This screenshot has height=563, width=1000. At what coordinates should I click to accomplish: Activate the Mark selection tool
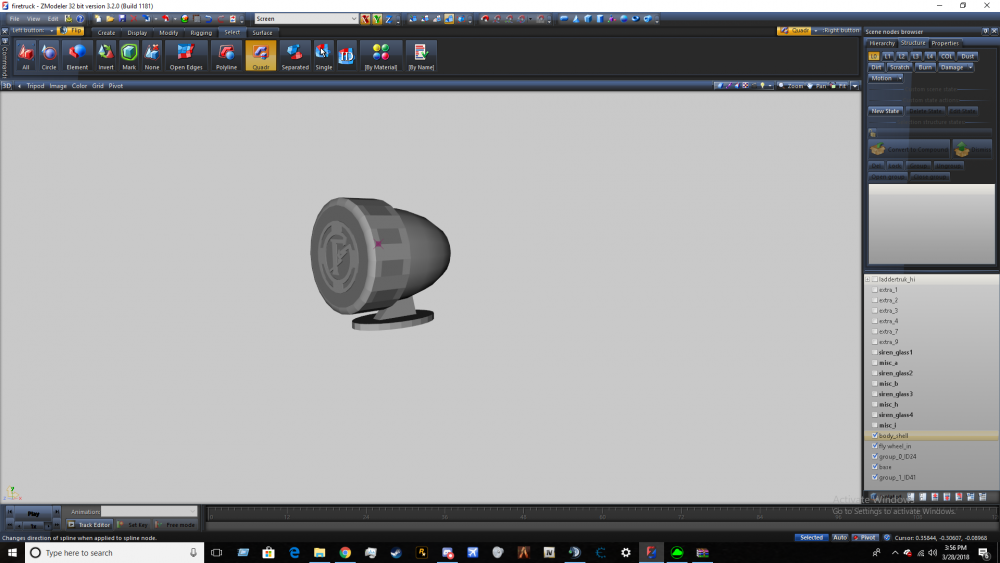coord(129,56)
